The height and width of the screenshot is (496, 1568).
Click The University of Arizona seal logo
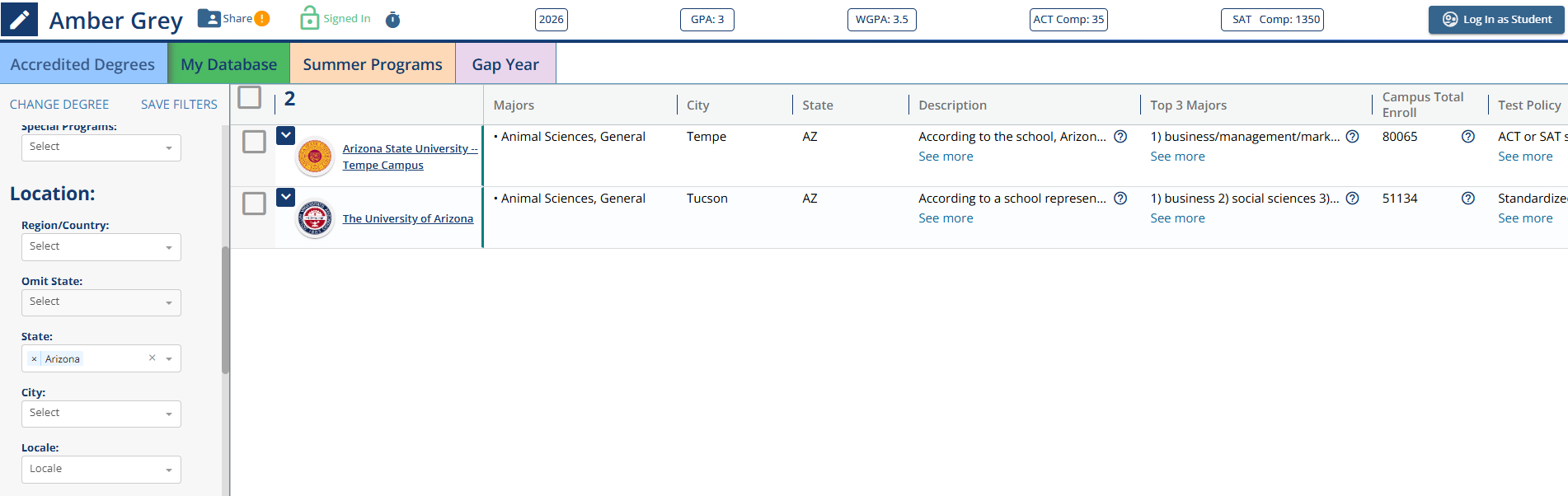315,218
